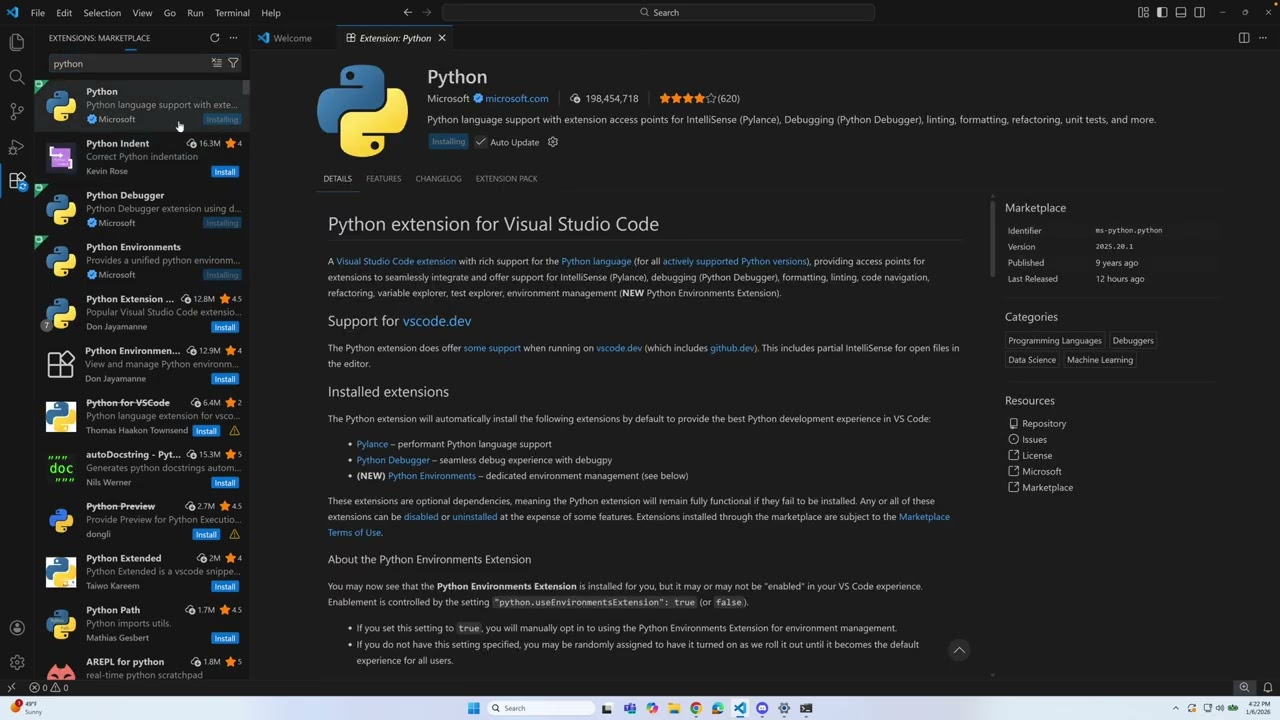The height and width of the screenshot is (720, 1280).
Task: Open the File menu
Action: coord(37,13)
